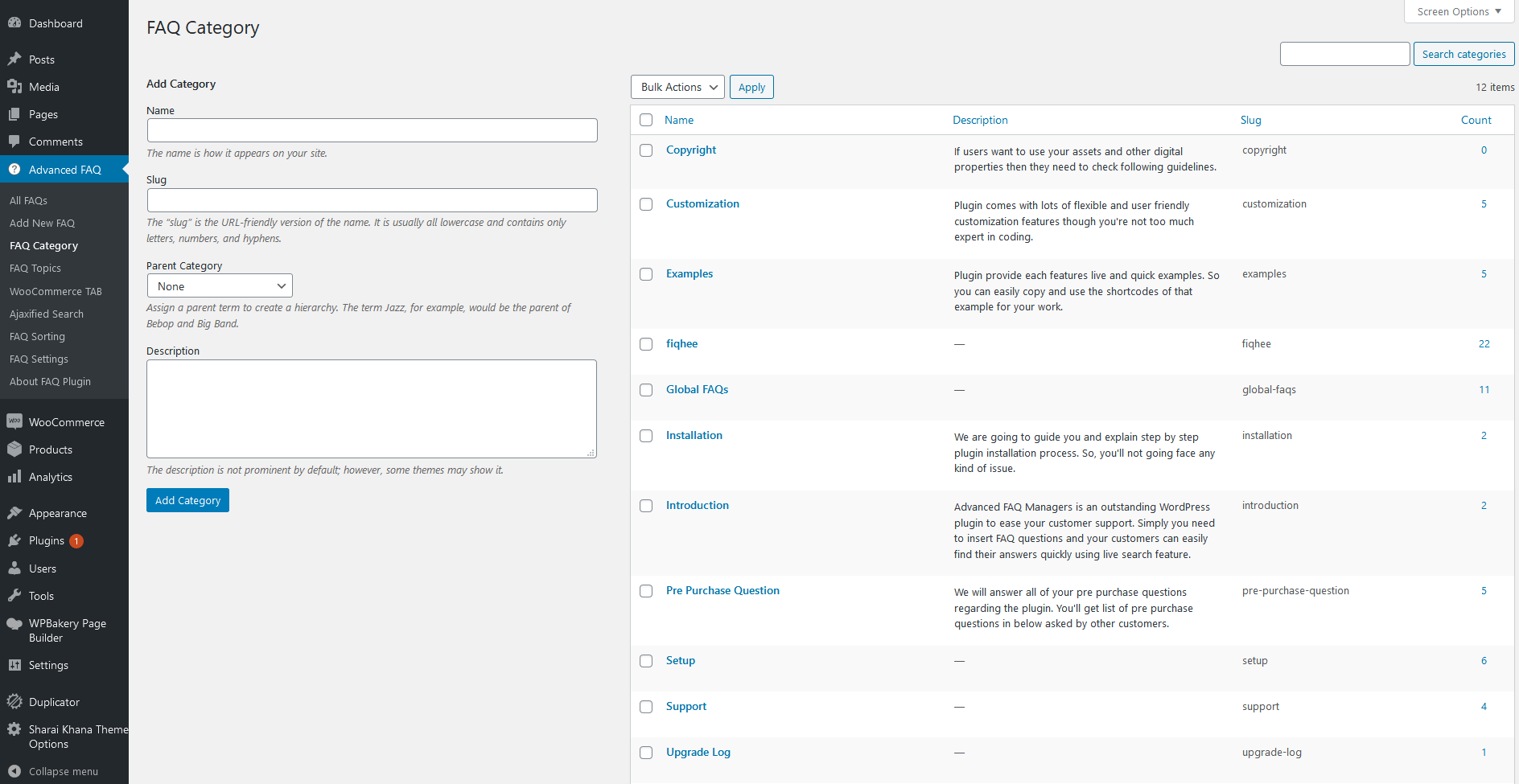Check the Installation category checkbox

tap(646, 436)
